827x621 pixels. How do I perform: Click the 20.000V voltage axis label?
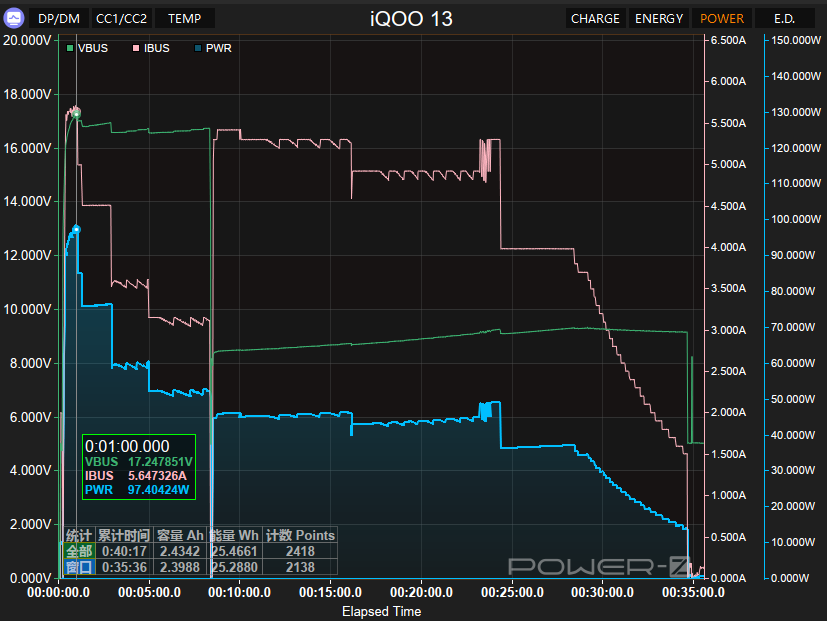[x=27, y=41]
